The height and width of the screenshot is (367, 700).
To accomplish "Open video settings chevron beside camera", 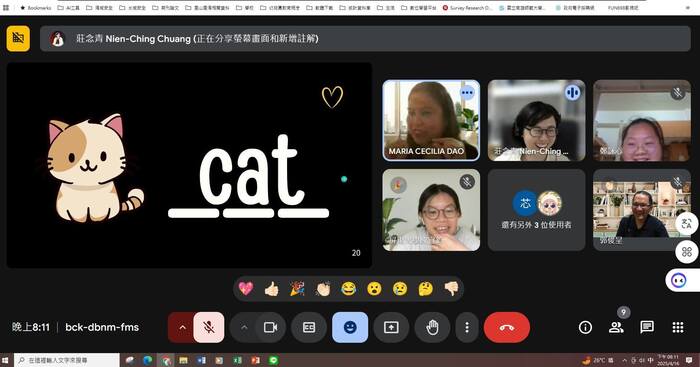I will click(x=244, y=327).
